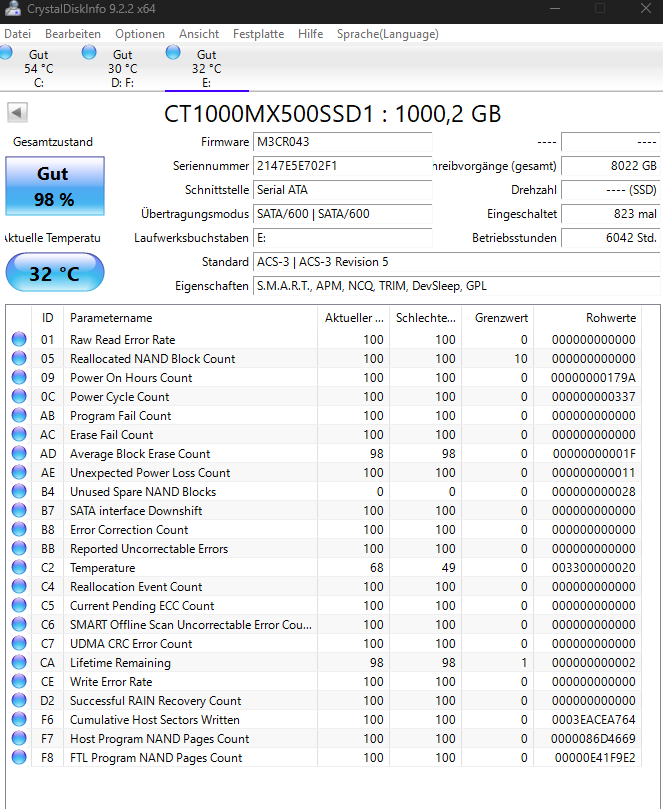Click the CT1000MX500SSD1 : 1000,2 GB title

pyautogui.click(x=332, y=114)
